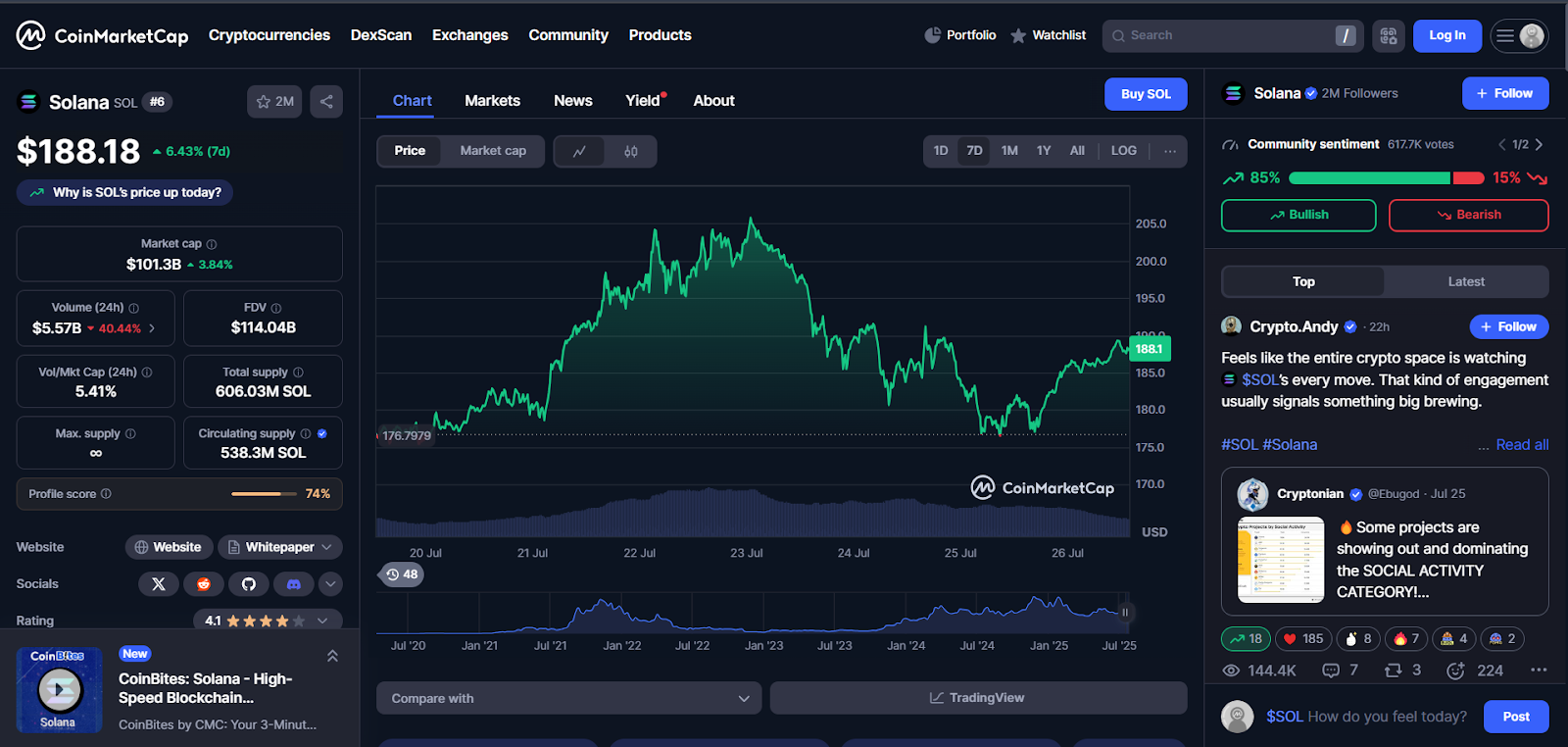The width and height of the screenshot is (1568, 747).
Task: Add Solana to watchlist via 2M star
Action: tap(274, 101)
